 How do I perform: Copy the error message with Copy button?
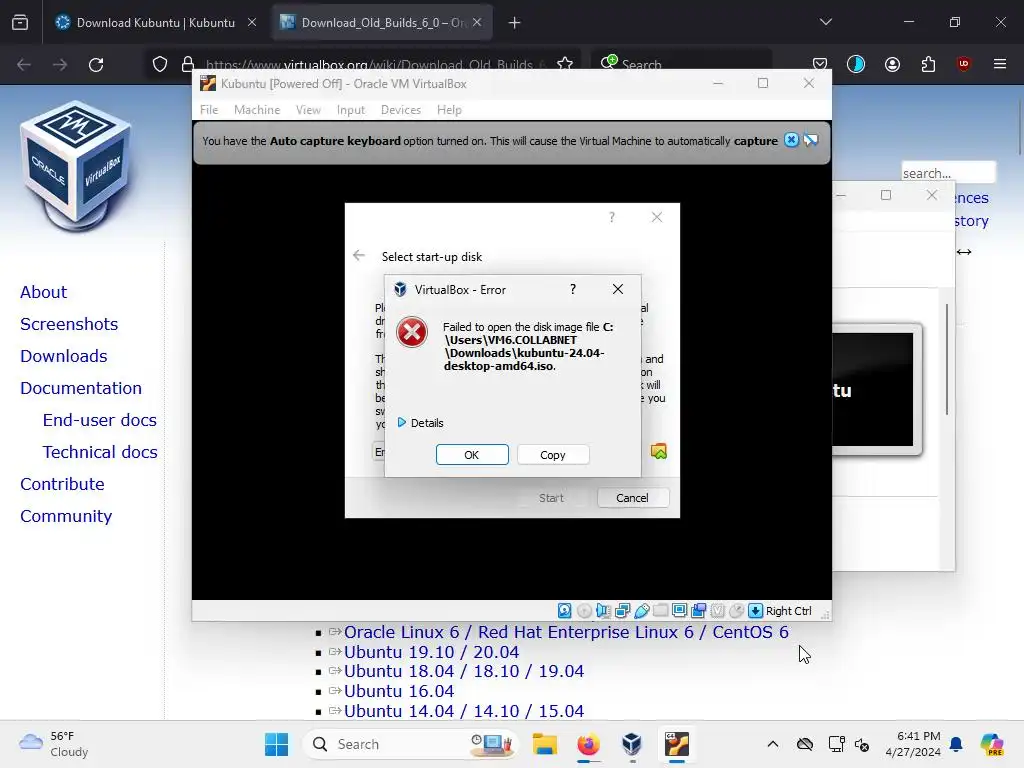[x=552, y=455]
